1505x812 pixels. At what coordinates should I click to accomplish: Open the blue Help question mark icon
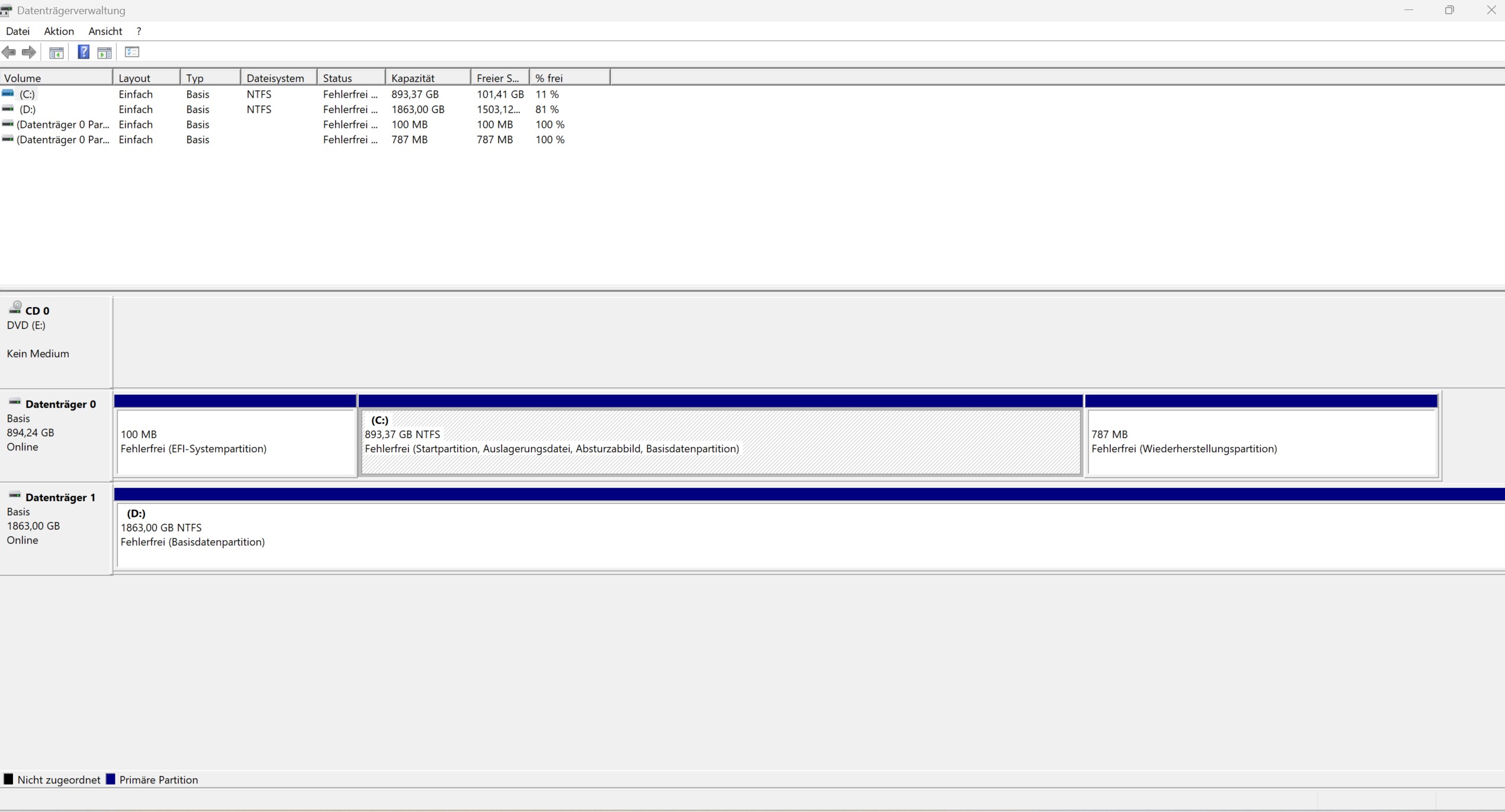point(83,52)
